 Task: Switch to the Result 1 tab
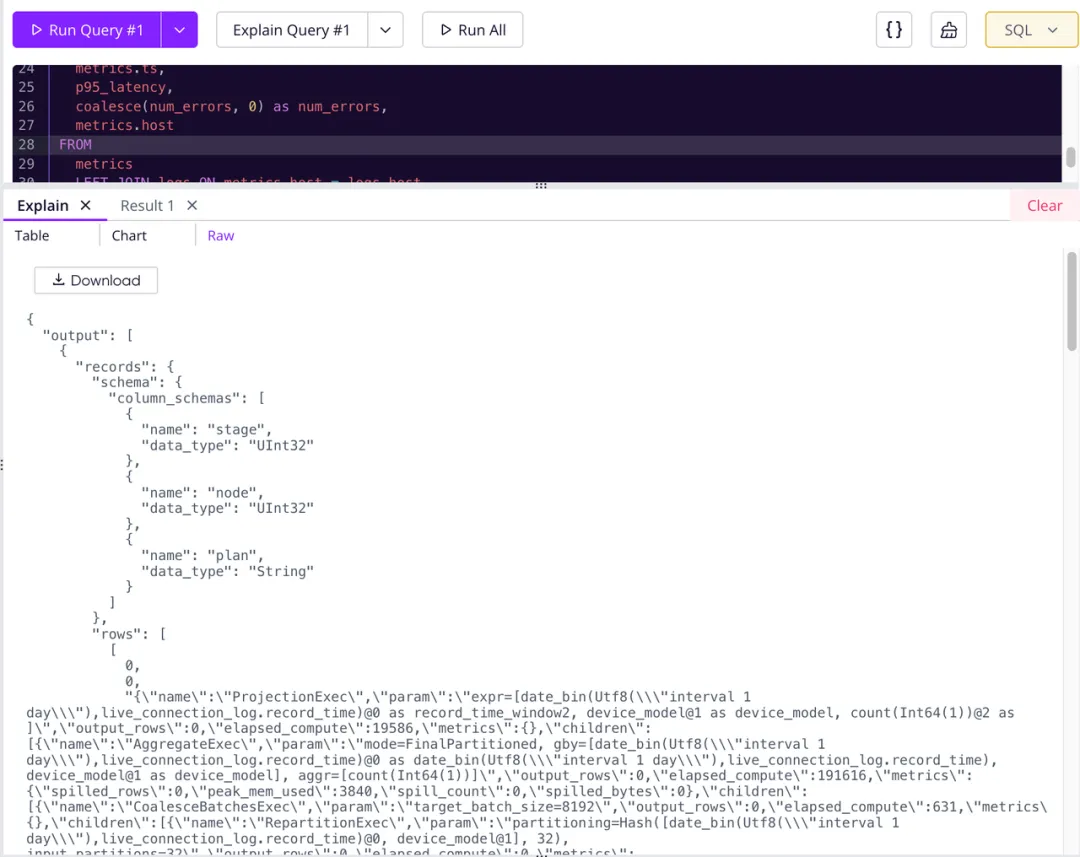click(x=146, y=205)
